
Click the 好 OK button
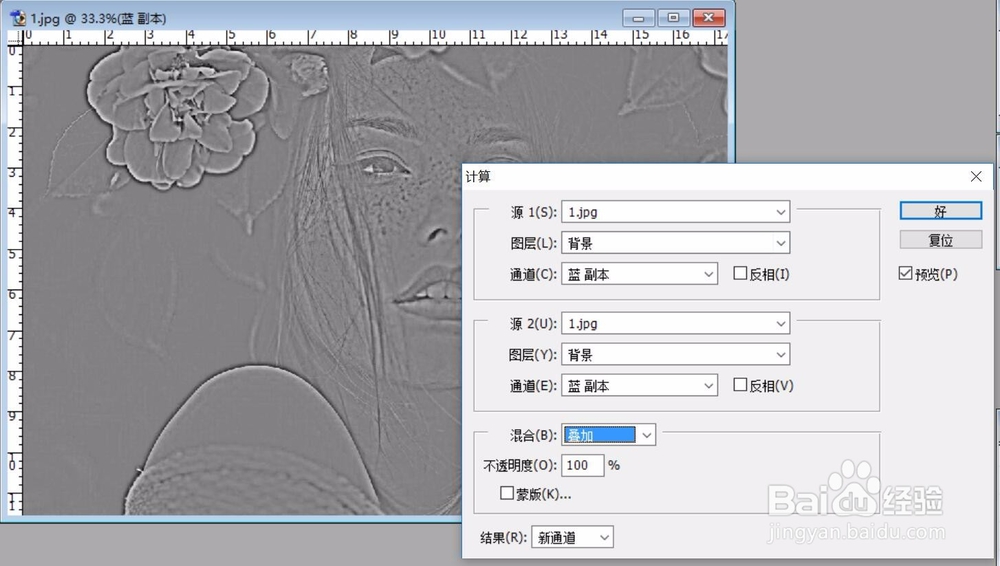(x=941, y=211)
